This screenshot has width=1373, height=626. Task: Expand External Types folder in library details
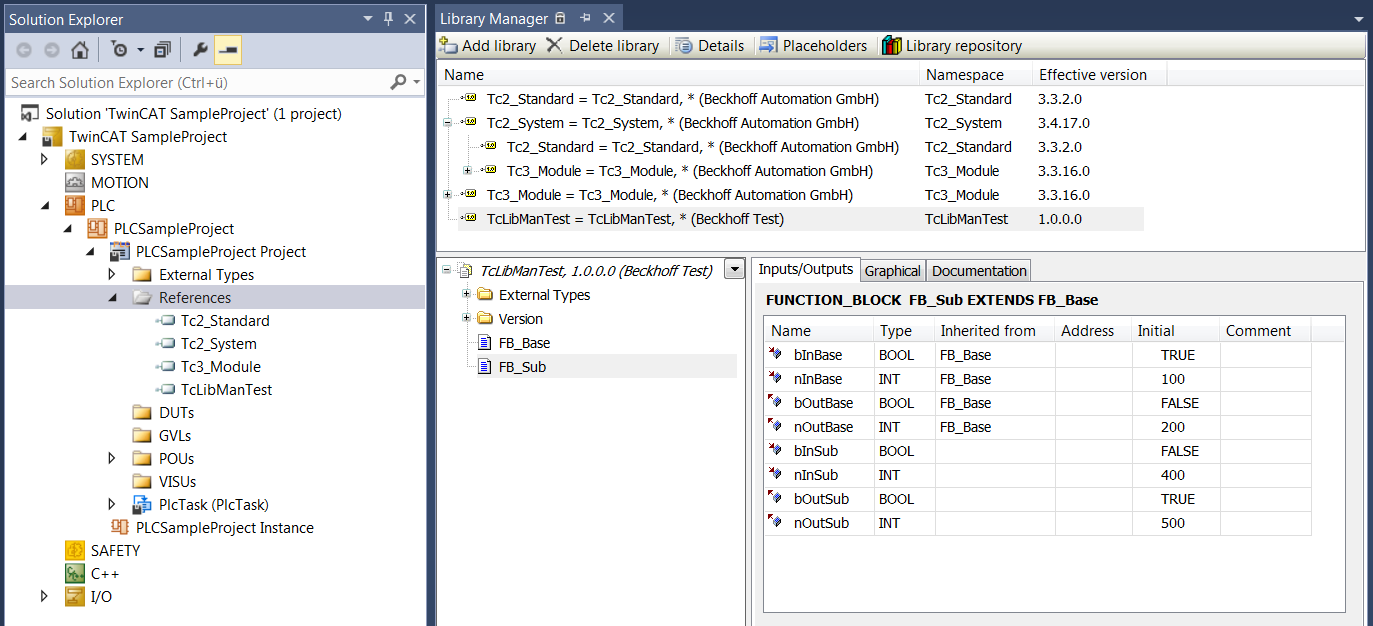coord(466,294)
